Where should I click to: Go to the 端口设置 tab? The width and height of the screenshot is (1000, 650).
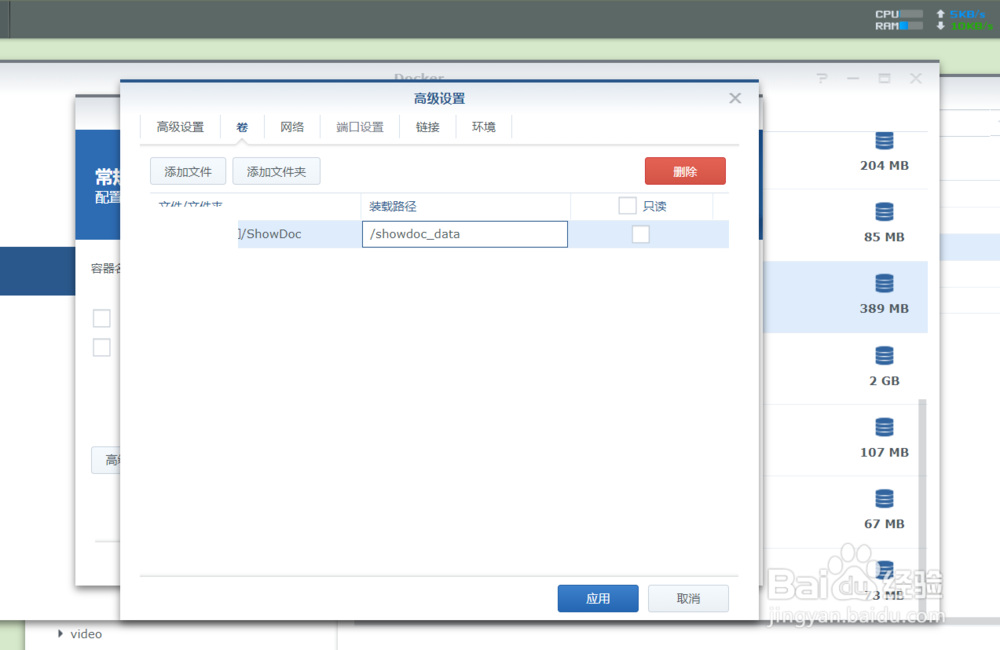click(x=360, y=127)
